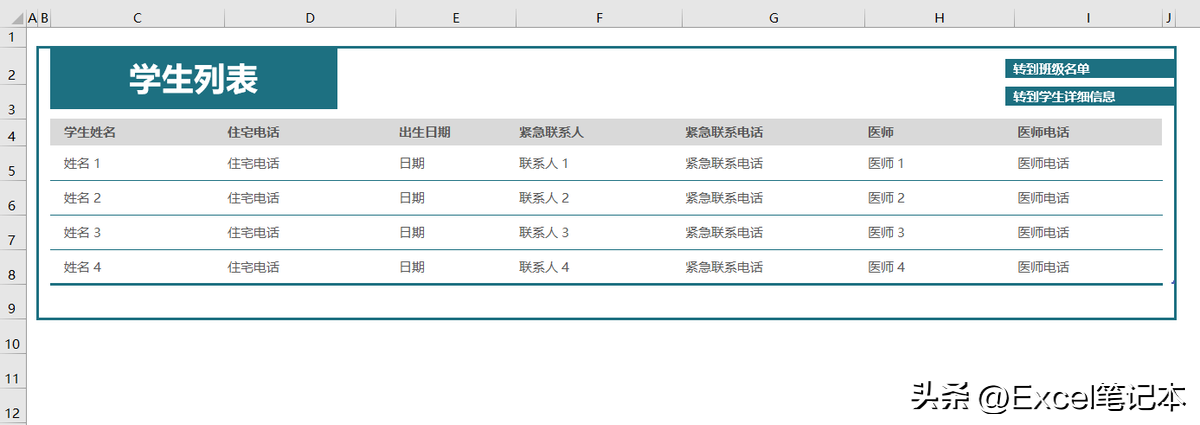The width and height of the screenshot is (1200, 425).
Task: Click the 医师 table header cell
Action: 939,132
